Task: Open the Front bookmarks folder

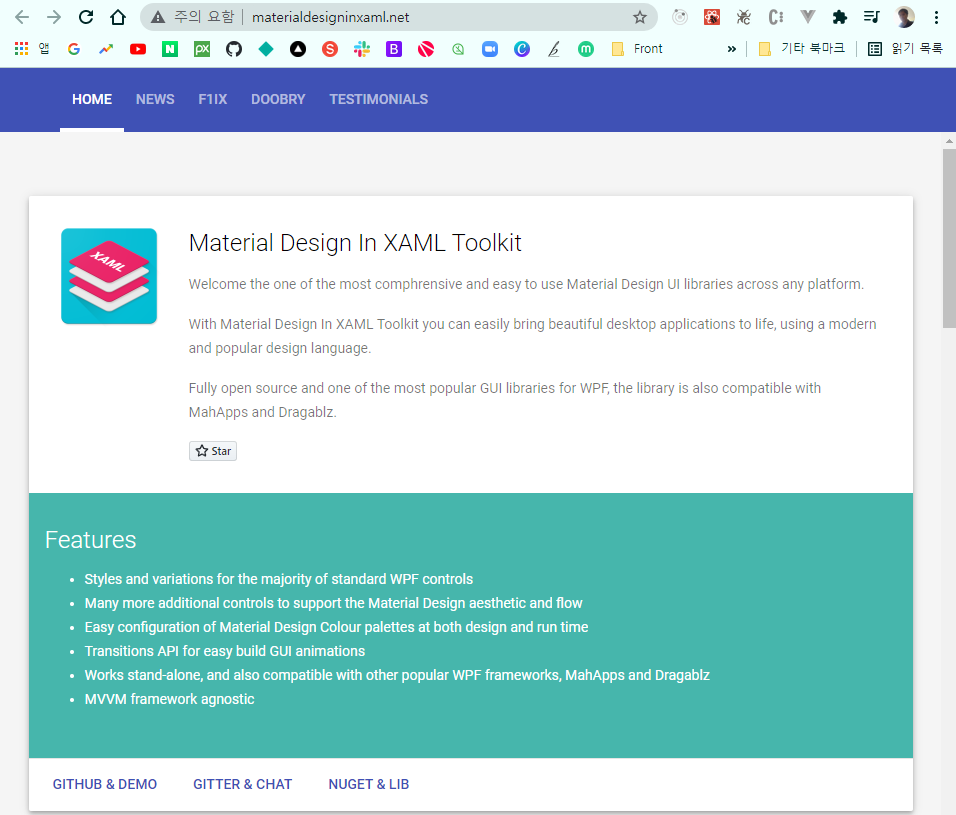Action: point(637,49)
